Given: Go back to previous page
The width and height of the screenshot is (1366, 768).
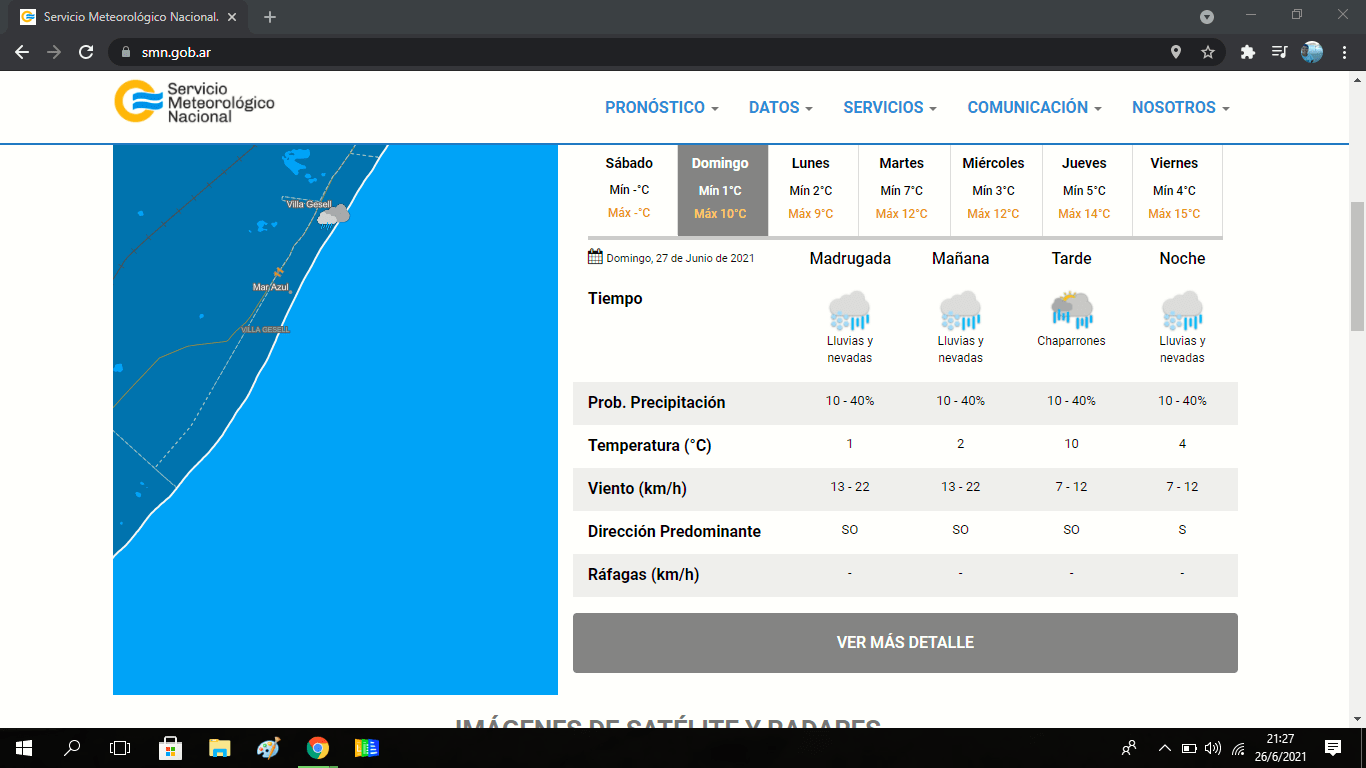Looking at the screenshot, I should coord(22,52).
